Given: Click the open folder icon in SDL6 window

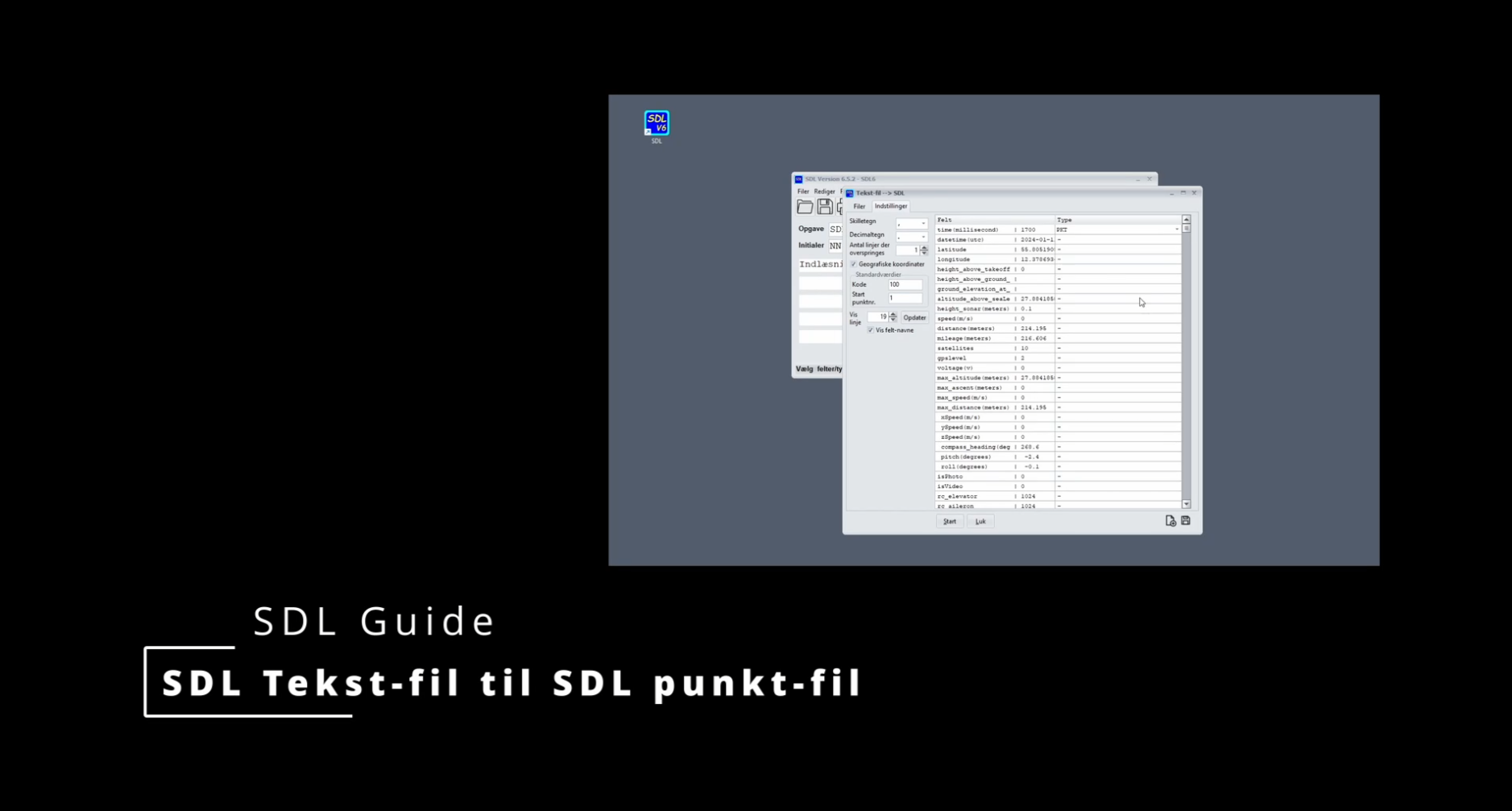Looking at the screenshot, I should (x=805, y=207).
